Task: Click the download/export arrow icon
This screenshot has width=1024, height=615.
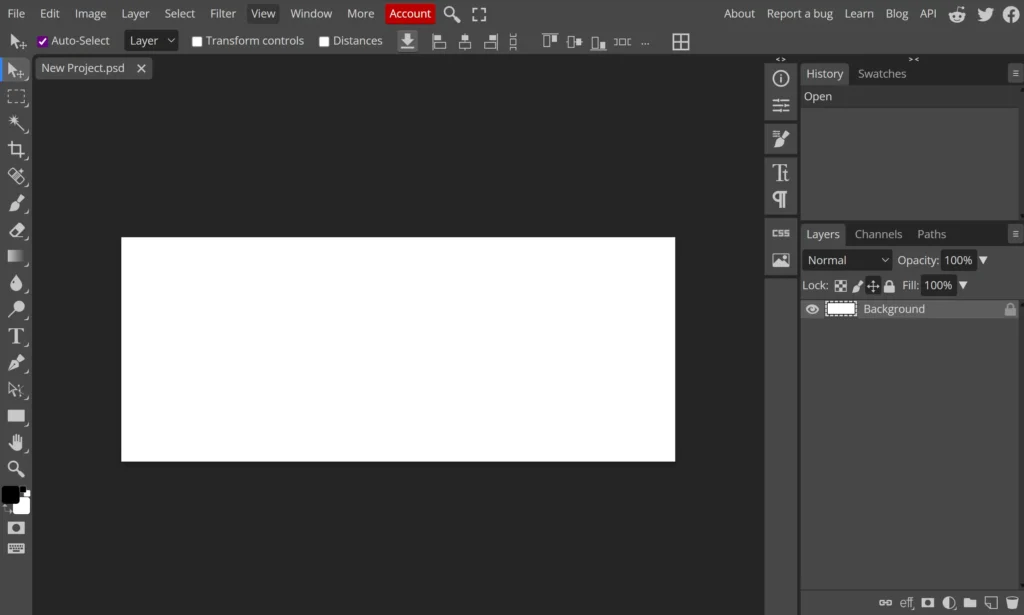Action: tap(407, 41)
